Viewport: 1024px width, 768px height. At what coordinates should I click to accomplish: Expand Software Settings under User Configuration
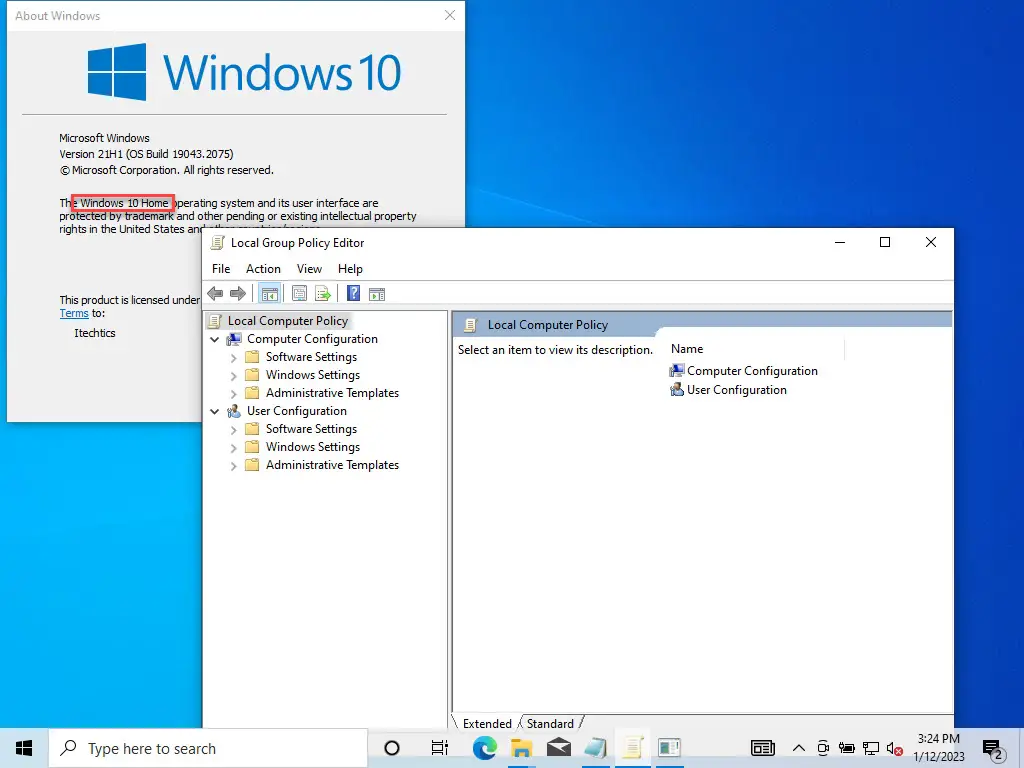(234, 430)
